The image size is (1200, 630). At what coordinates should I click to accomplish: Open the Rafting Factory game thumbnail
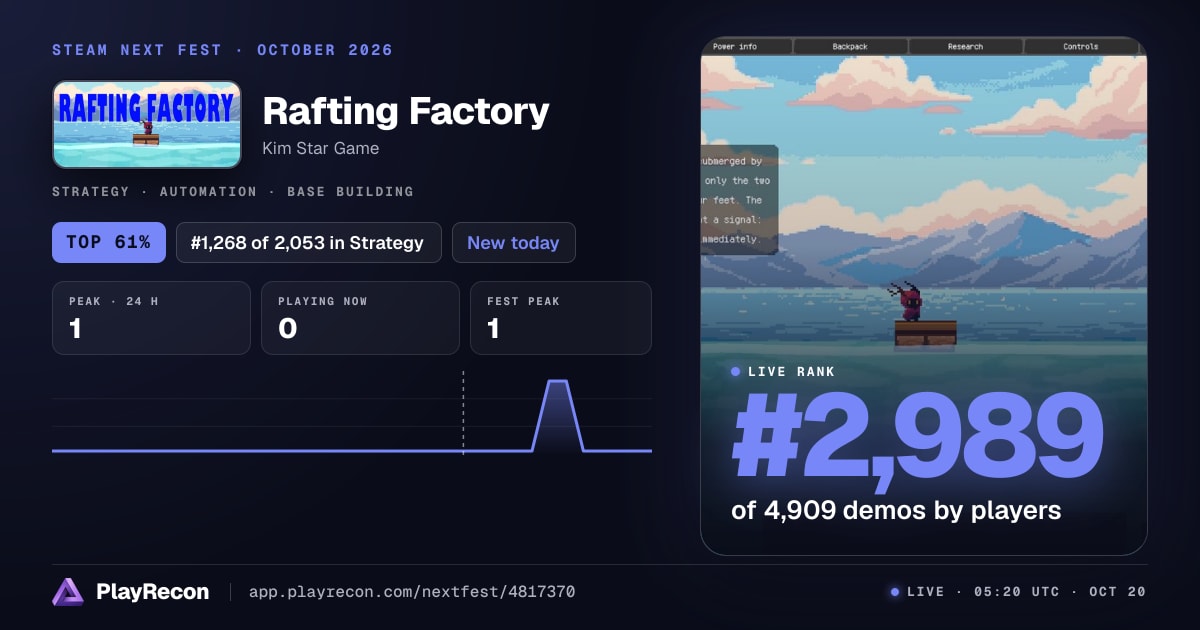click(147, 124)
